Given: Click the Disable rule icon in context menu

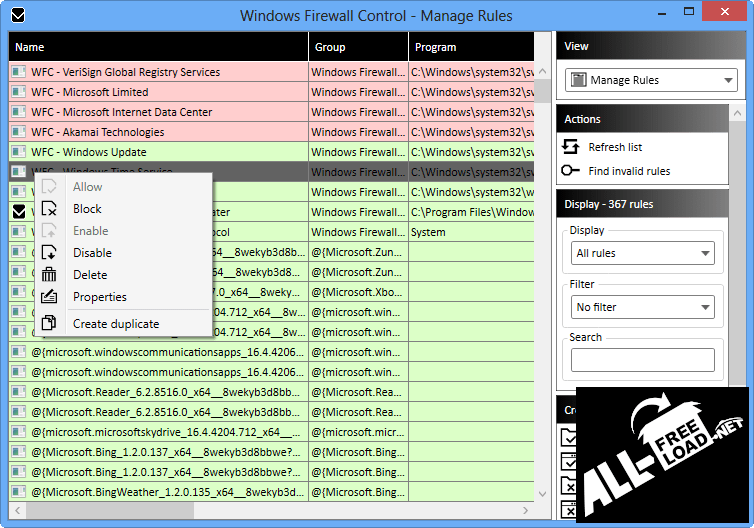Looking at the screenshot, I should click(49, 253).
